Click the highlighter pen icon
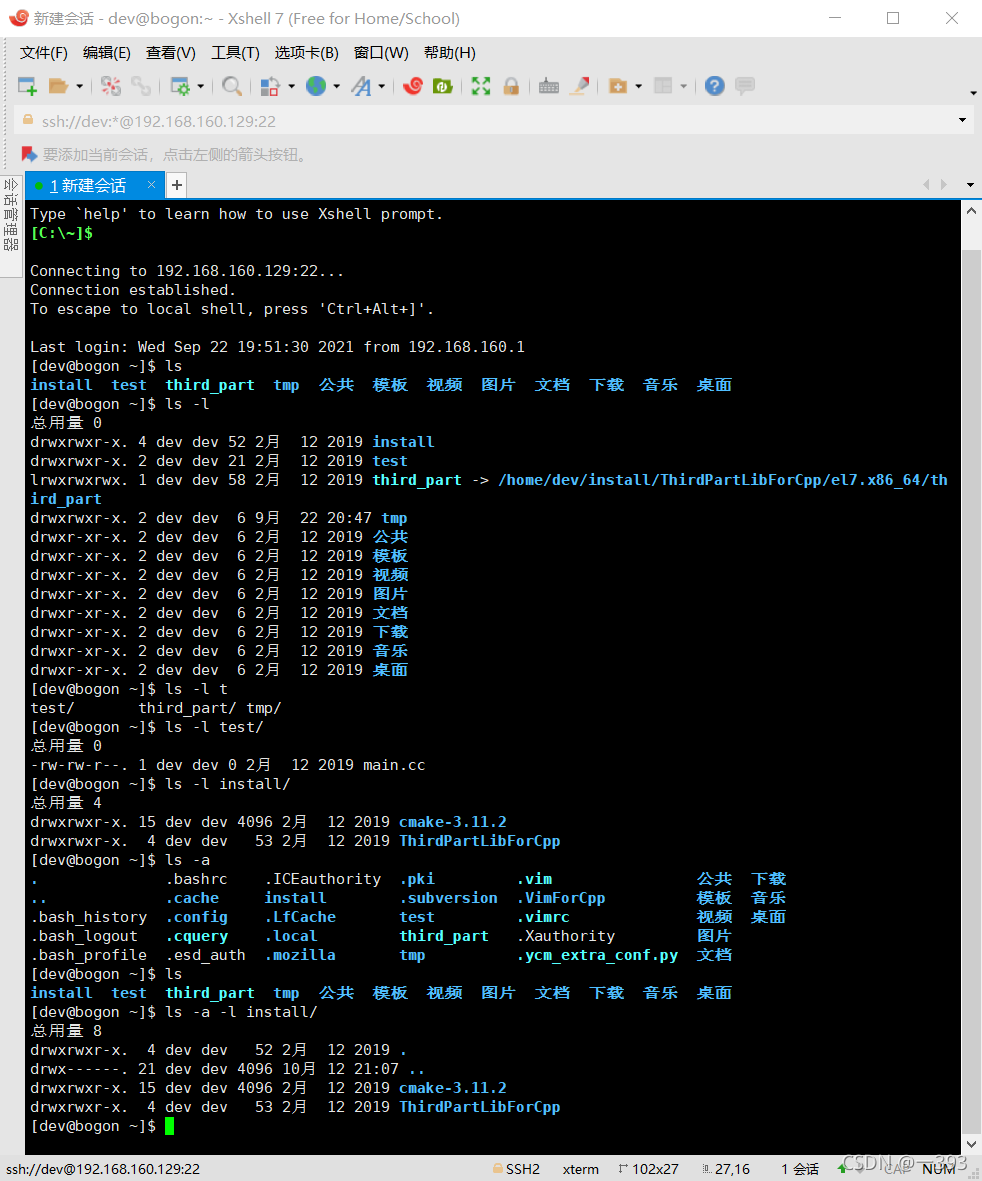The height and width of the screenshot is (1181, 982). [580, 86]
